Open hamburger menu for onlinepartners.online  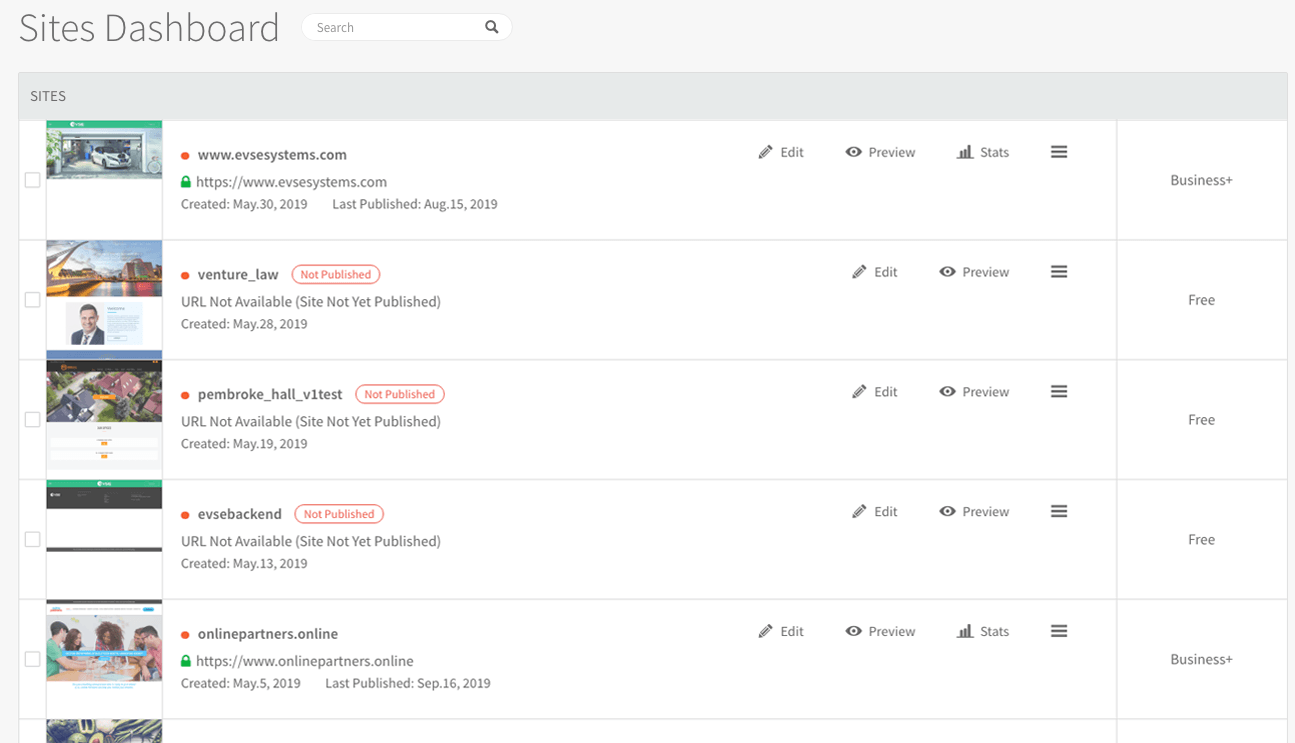[1059, 631]
